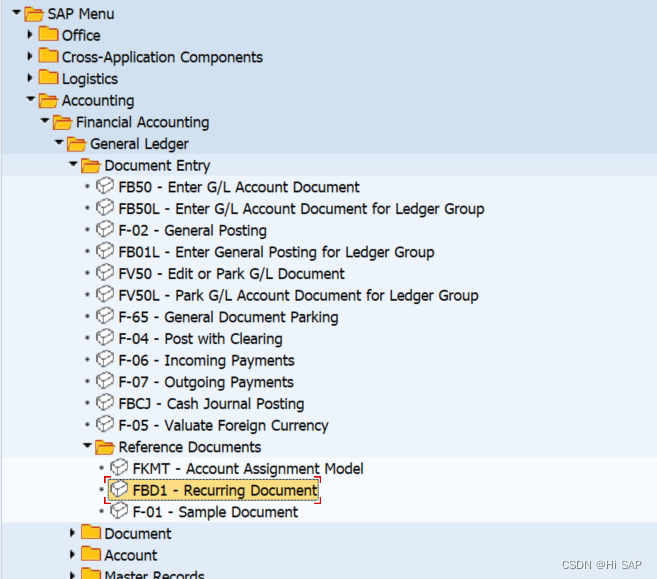
Task: Click the SAP Menu open folder icon
Action: coord(34,14)
